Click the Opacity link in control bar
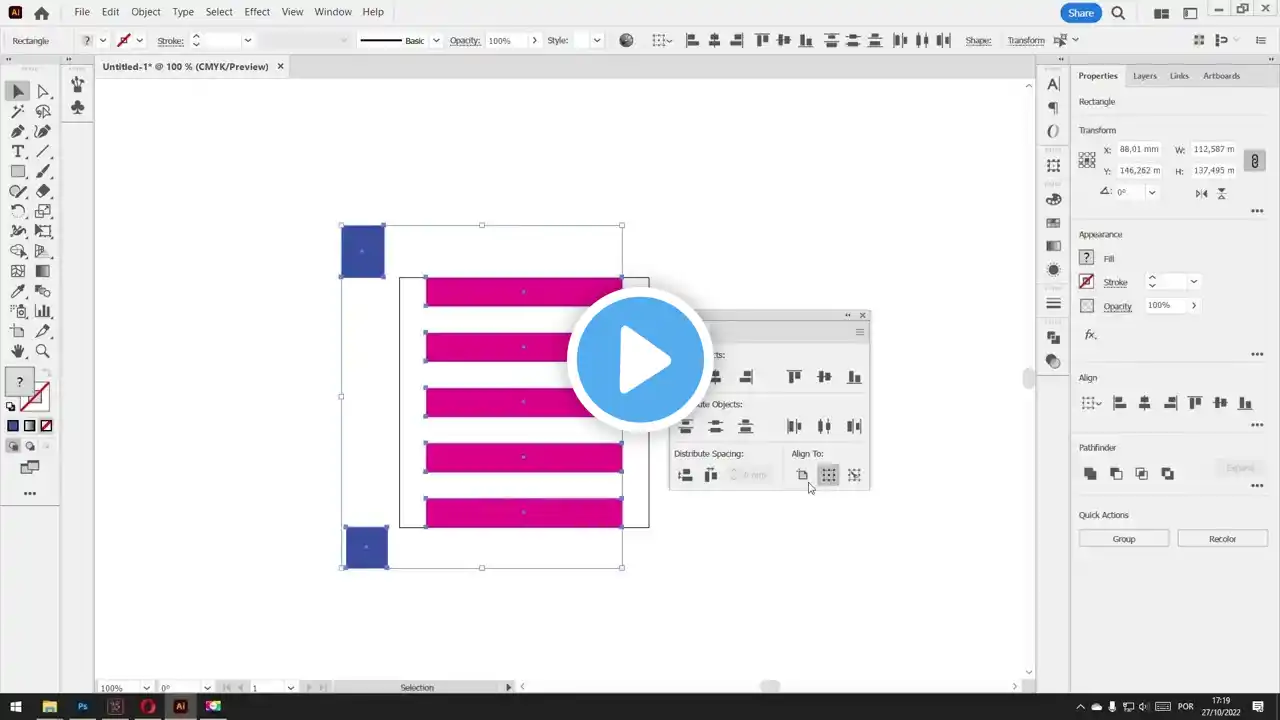Viewport: 1280px width, 720px height. [x=465, y=41]
